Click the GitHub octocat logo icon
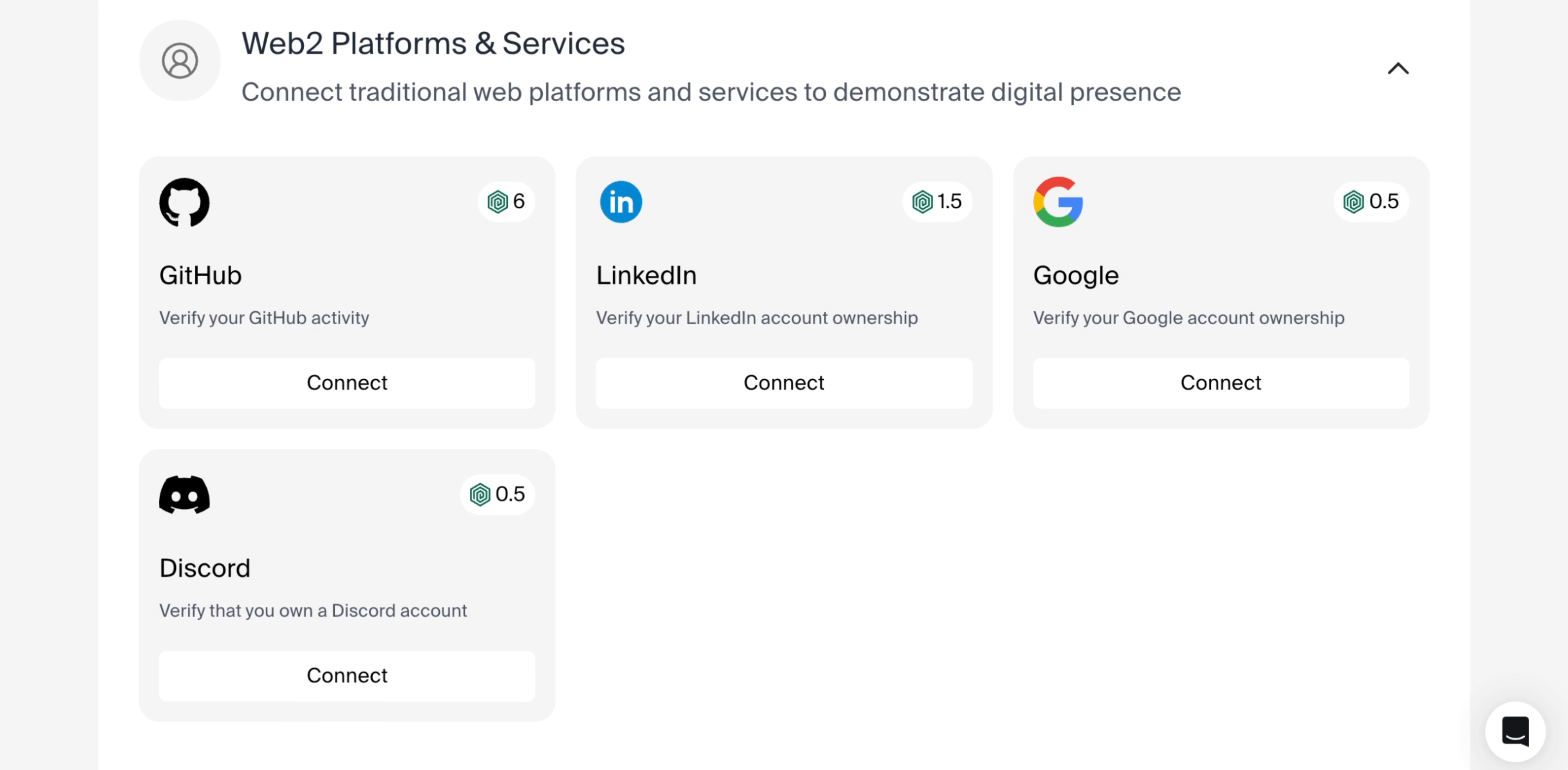 pyautogui.click(x=184, y=202)
